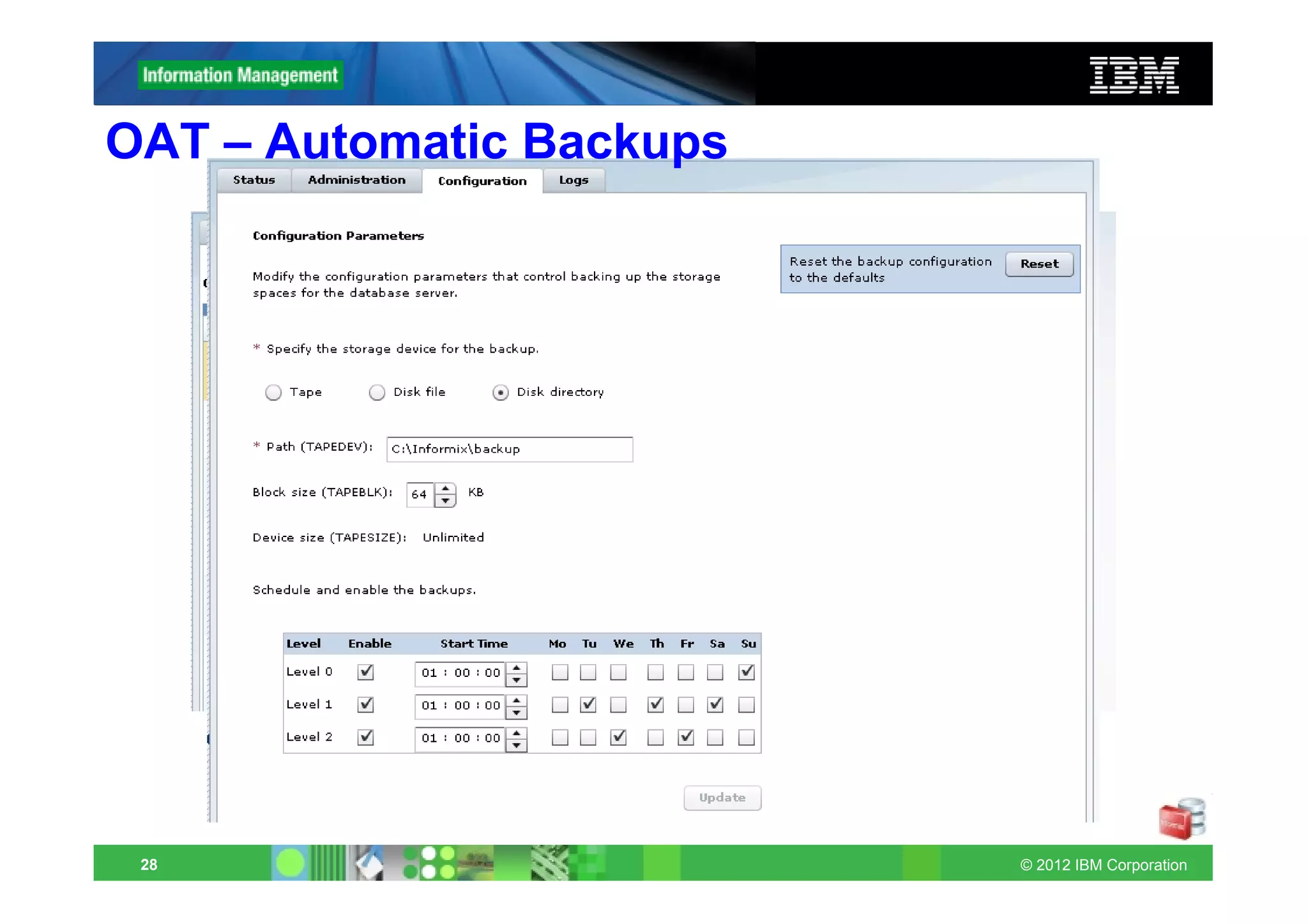Check Friday for Level 0 backup
This screenshot has height=924, width=1308.
(686, 672)
